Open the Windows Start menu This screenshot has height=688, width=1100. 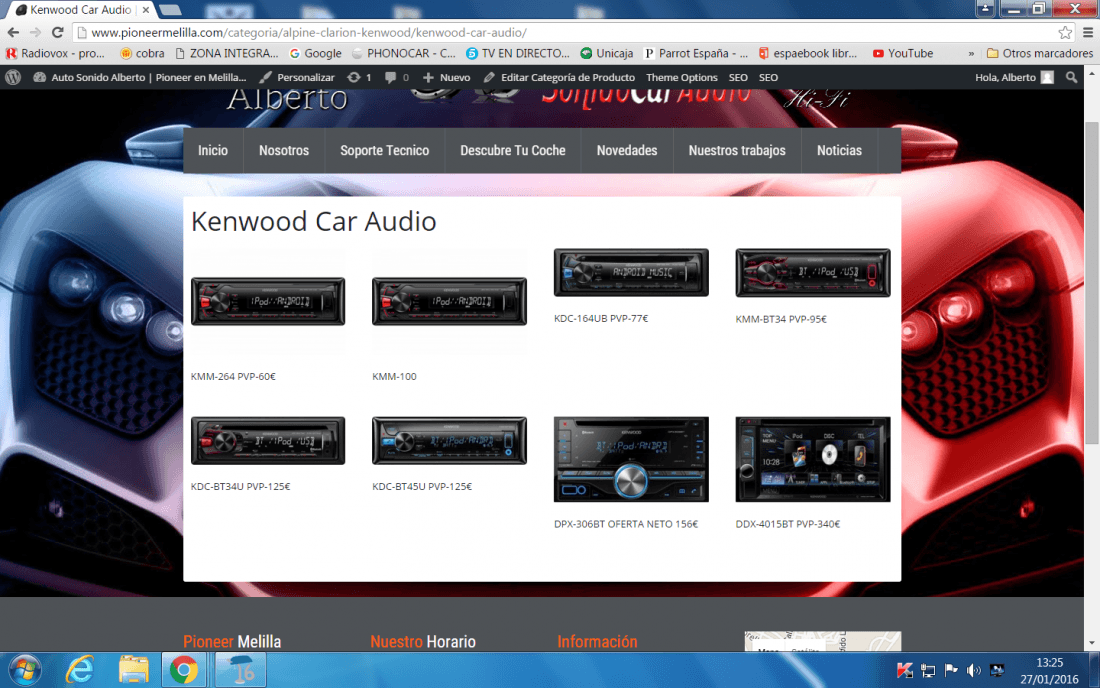pos(25,670)
